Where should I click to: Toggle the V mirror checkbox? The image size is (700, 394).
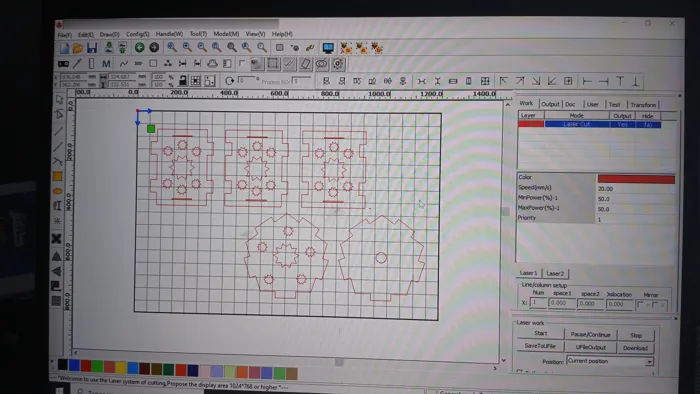click(655, 305)
